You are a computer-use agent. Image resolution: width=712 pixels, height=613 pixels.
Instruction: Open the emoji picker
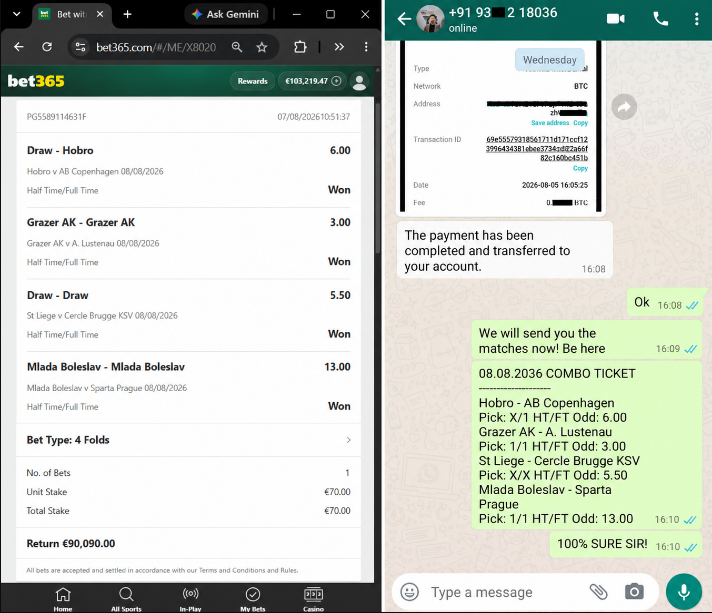coord(410,592)
